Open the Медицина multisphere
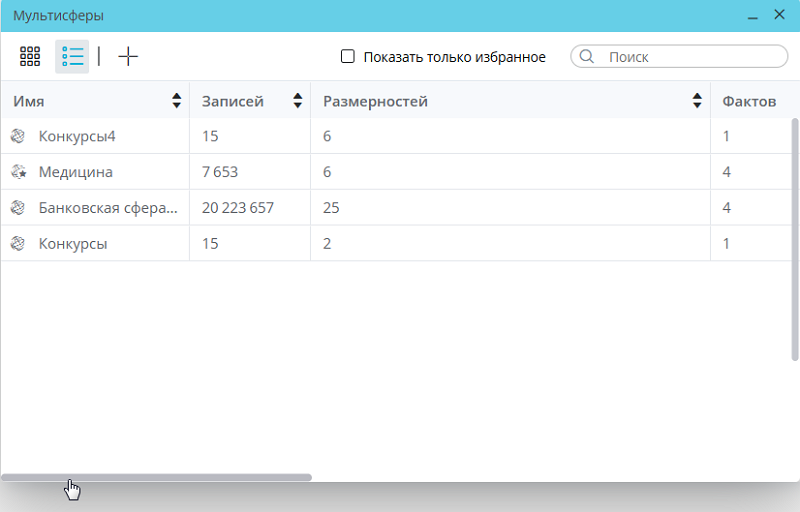This screenshot has height=512, width=800. (76, 172)
